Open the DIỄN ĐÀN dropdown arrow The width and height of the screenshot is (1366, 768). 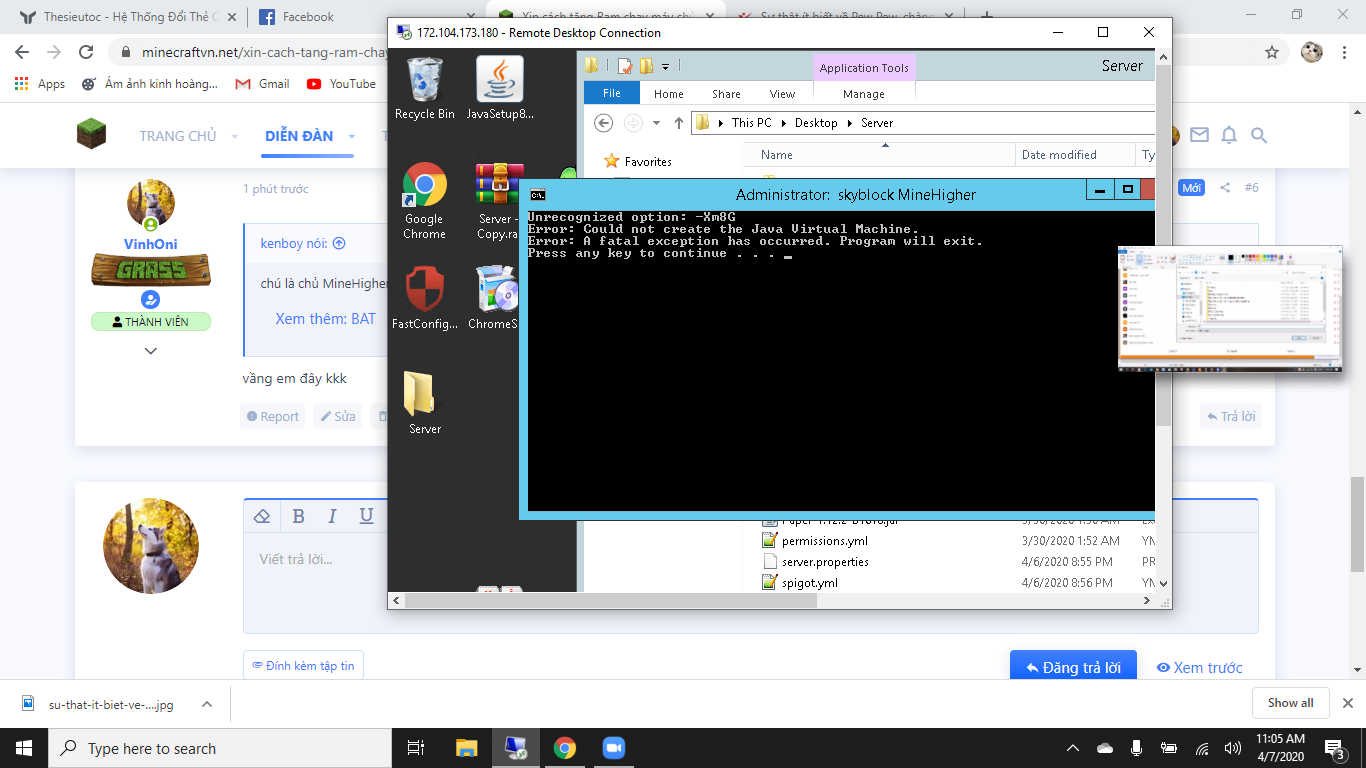[x=352, y=136]
